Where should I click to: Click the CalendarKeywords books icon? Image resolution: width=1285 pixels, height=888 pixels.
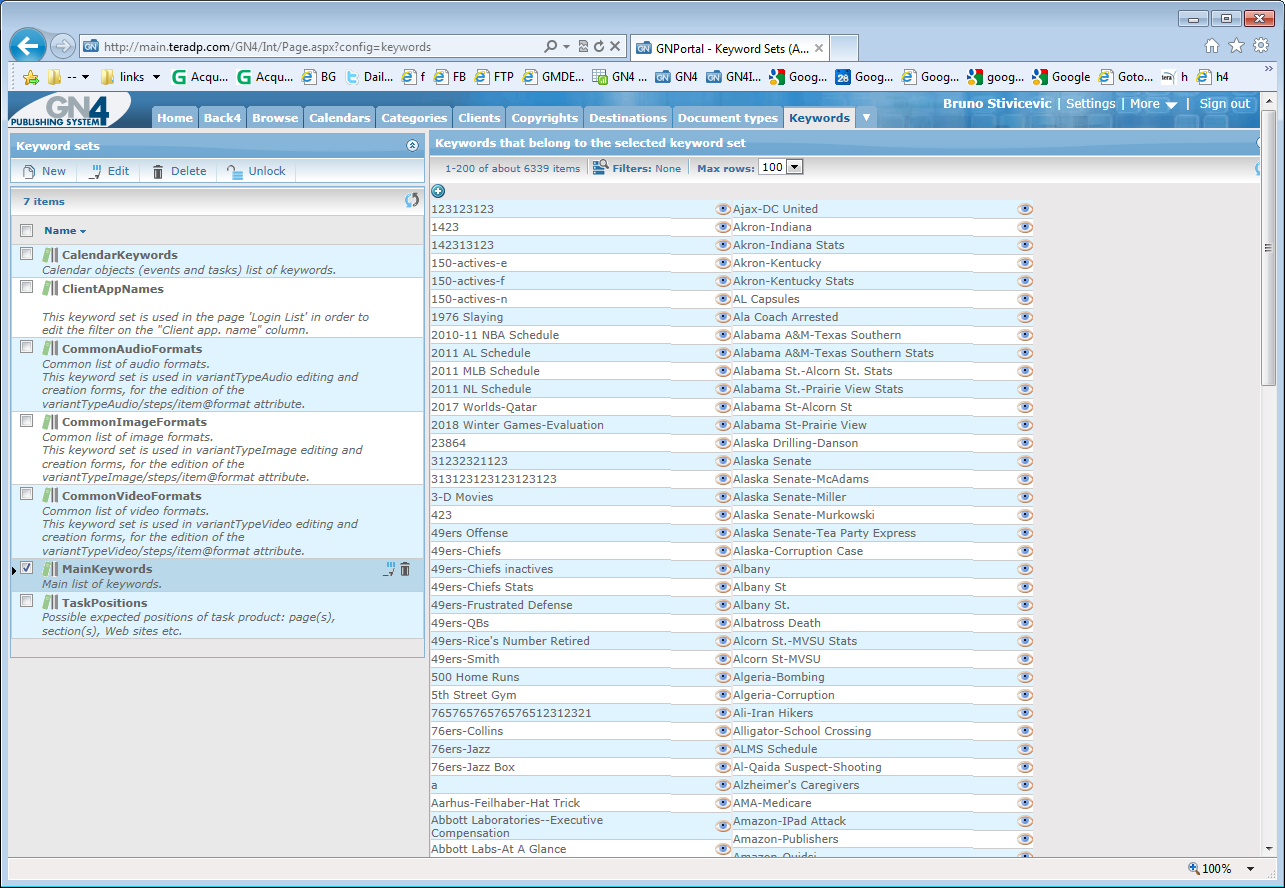pyautogui.click(x=50, y=255)
